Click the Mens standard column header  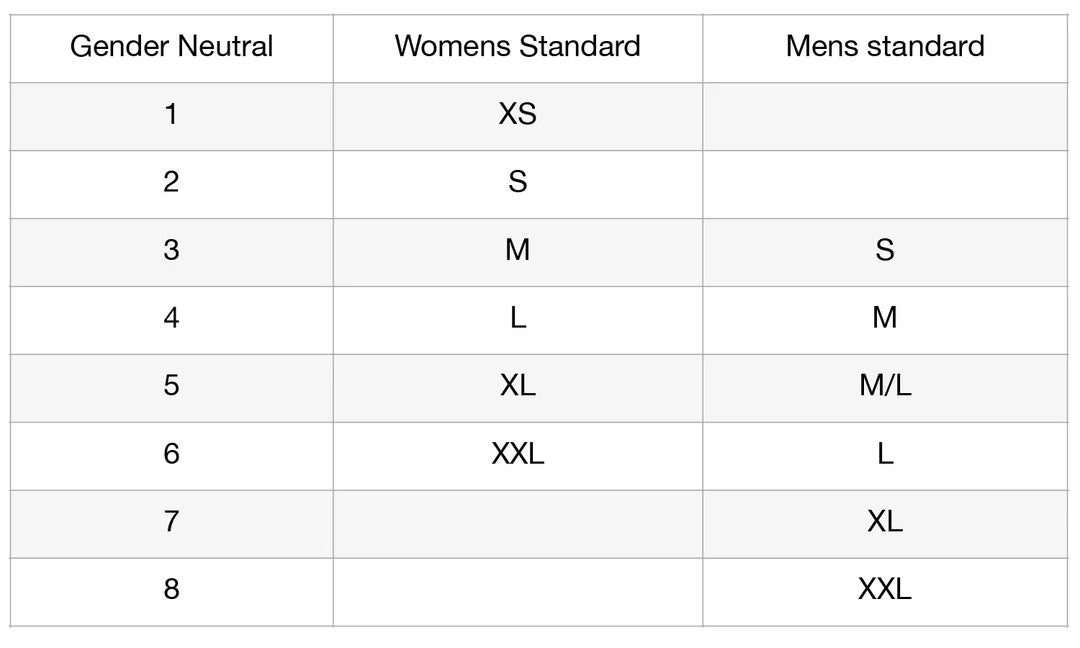point(885,46)
